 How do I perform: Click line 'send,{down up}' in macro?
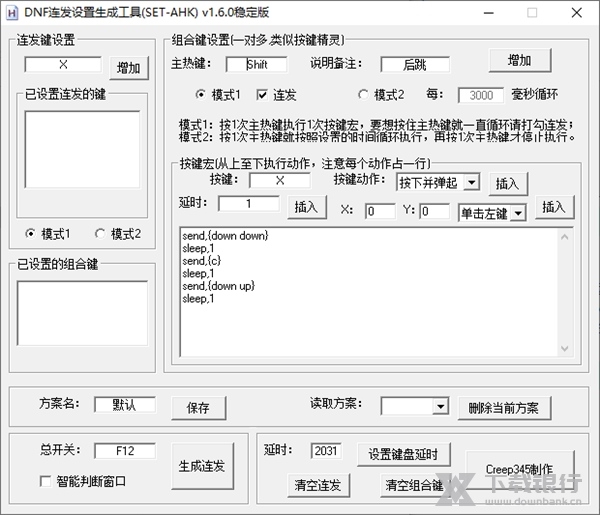(x=218, y=286)
